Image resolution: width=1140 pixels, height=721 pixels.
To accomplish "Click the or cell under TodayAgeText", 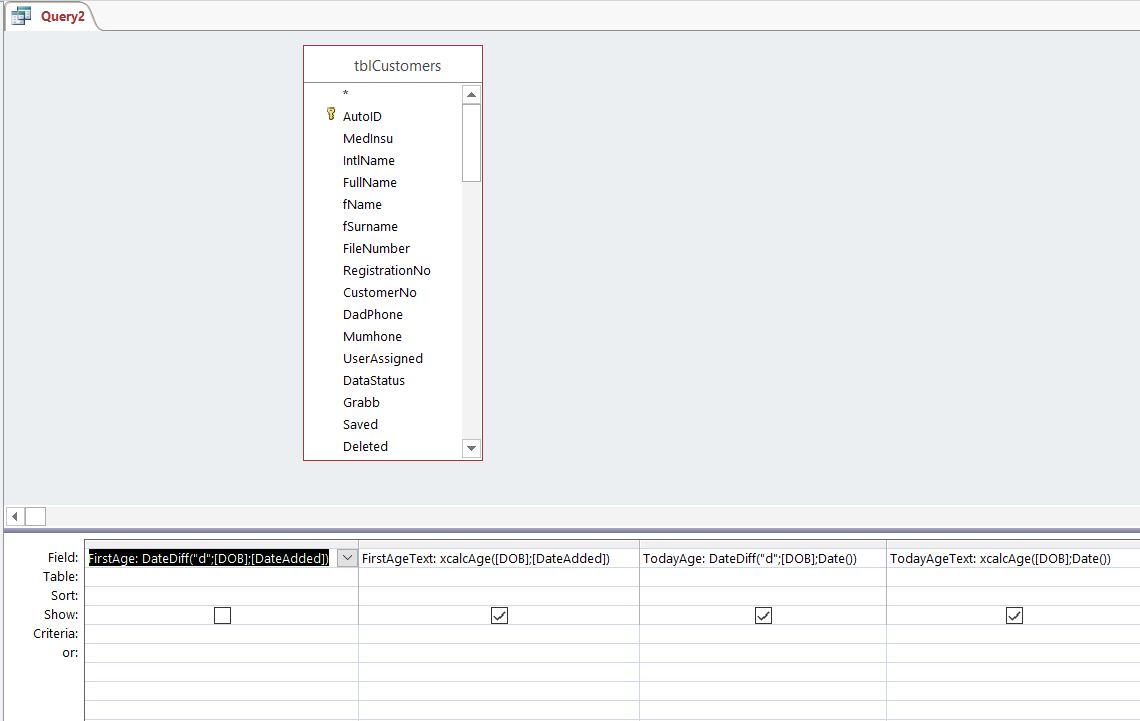I will coord(1013,653).
